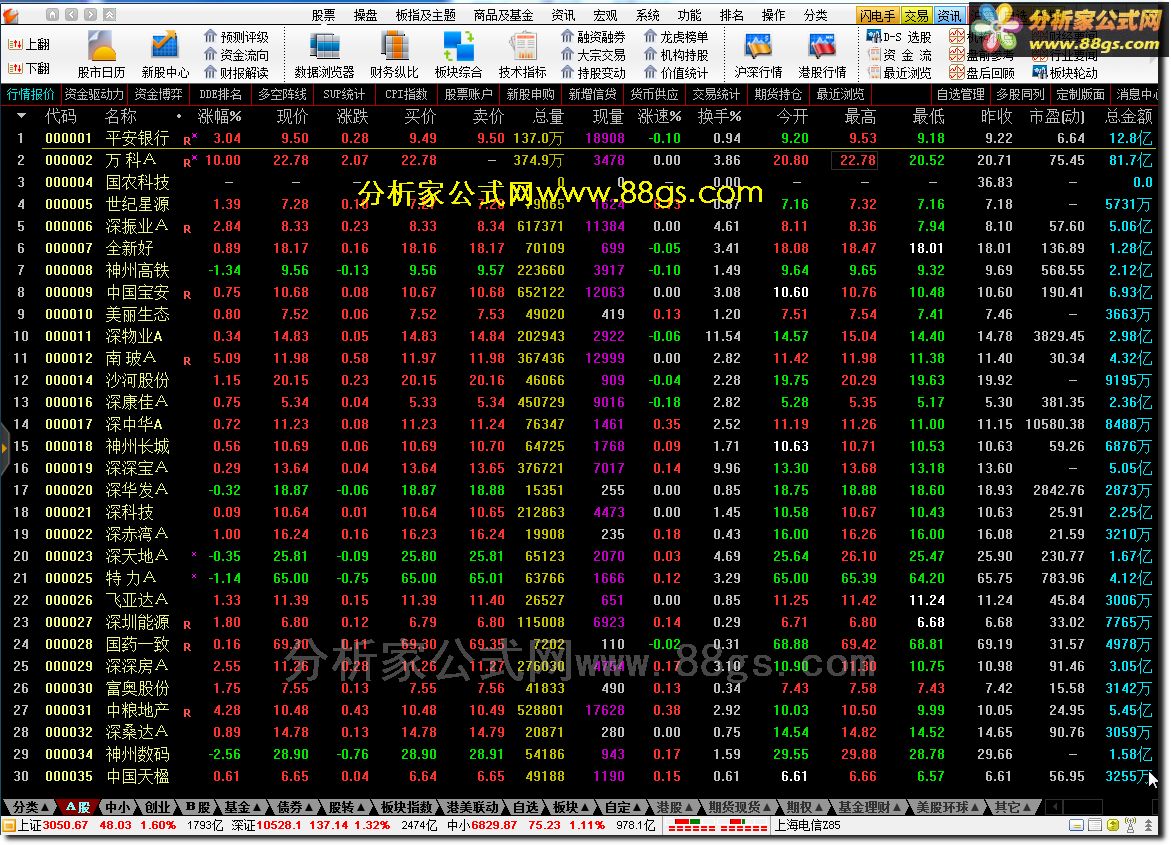Screen dimensions: 1171x845
Task: Select the 港美联动 bottom tab
Action: click(x=472, y=807)
